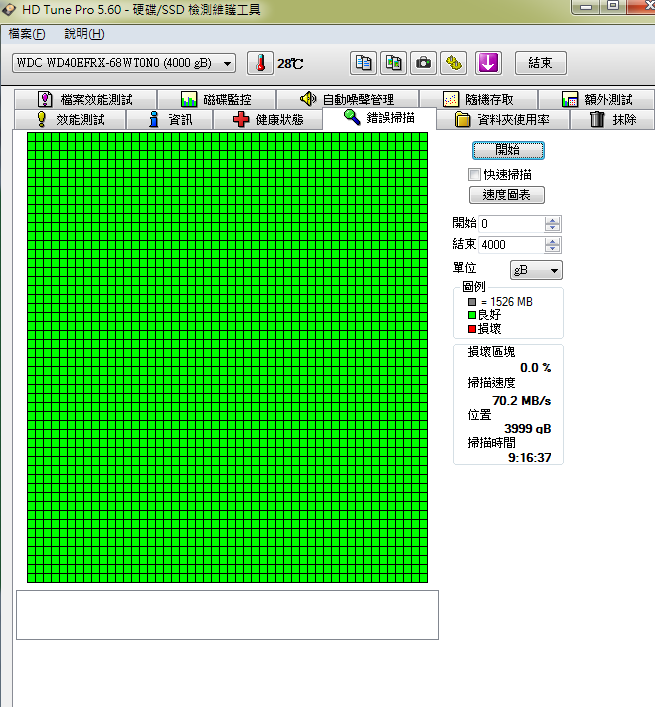Image resolution: width=655 pixels, height=707 pixels.
Task: Click the red 損壞 legend swatch
Action: pos(472,329)
